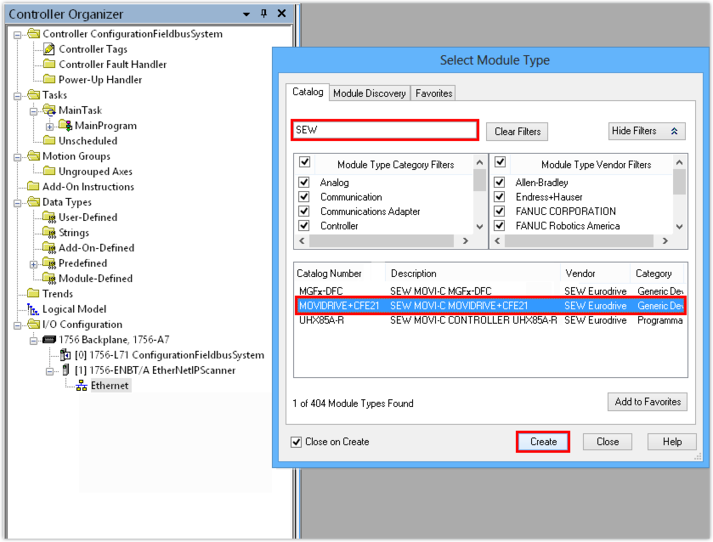Expand the Predefined data types node

coord(34,264)
